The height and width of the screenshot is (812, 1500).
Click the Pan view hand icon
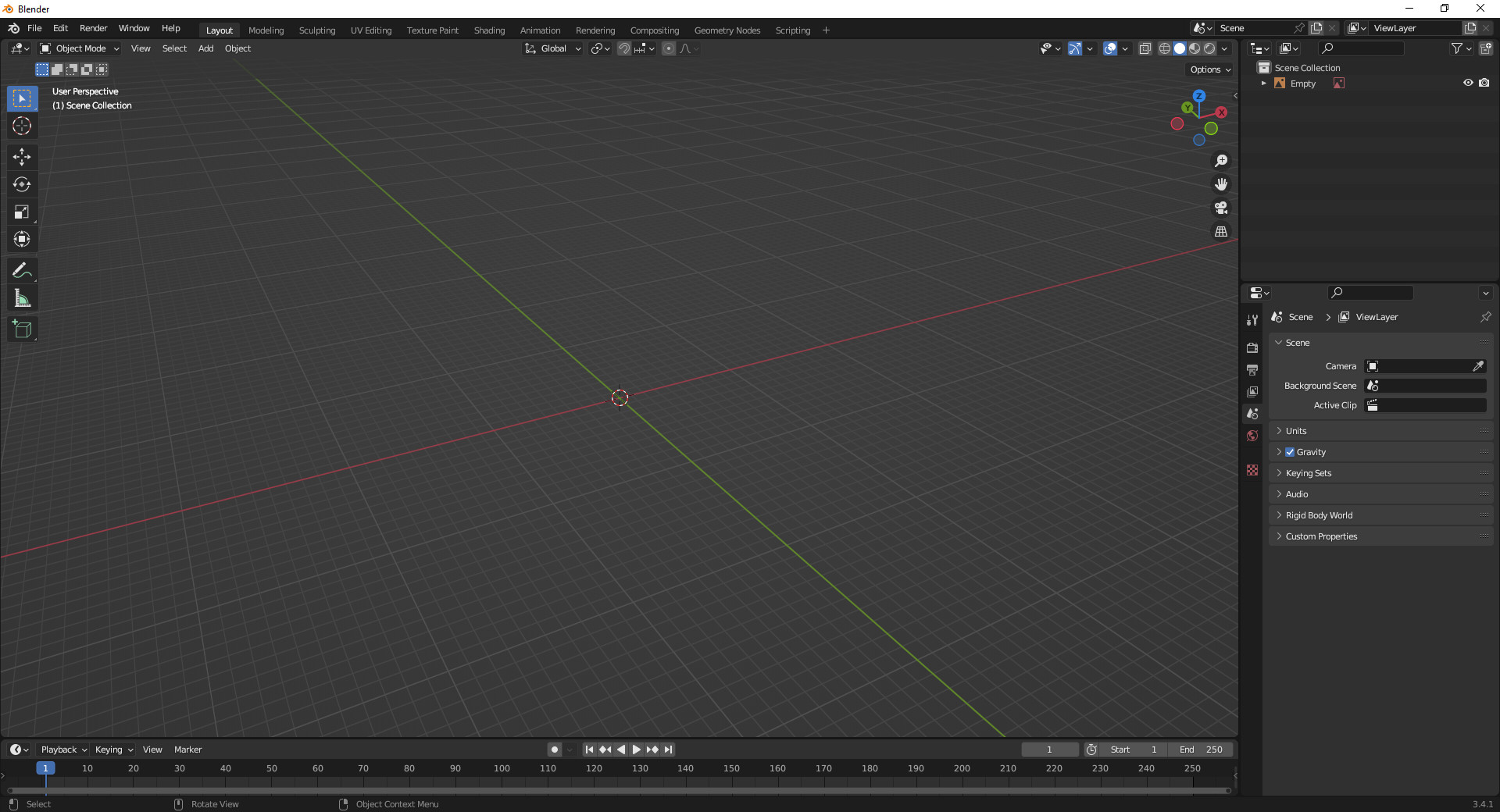point(1221,184)
